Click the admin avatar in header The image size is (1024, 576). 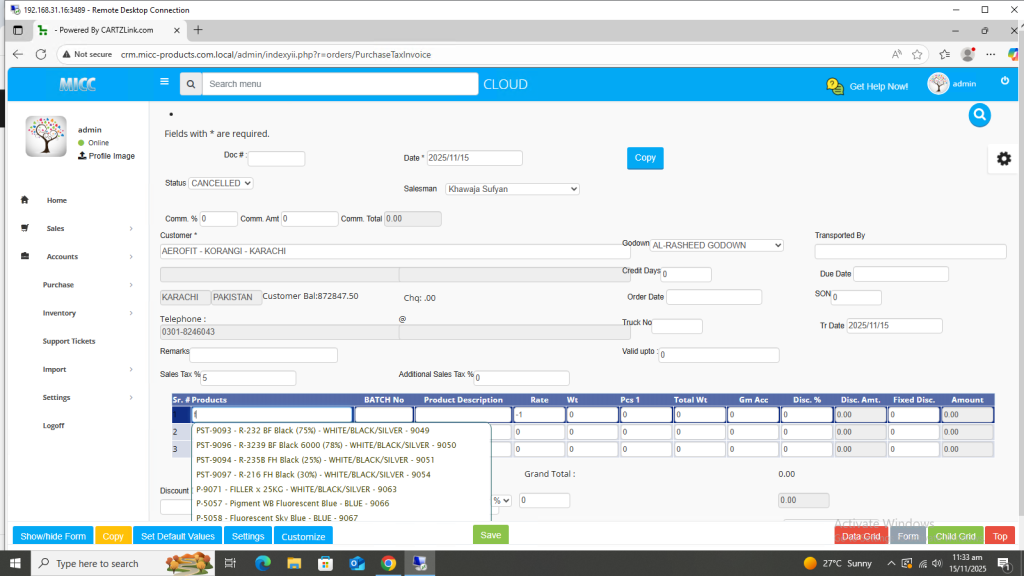[x=938, y=84]
